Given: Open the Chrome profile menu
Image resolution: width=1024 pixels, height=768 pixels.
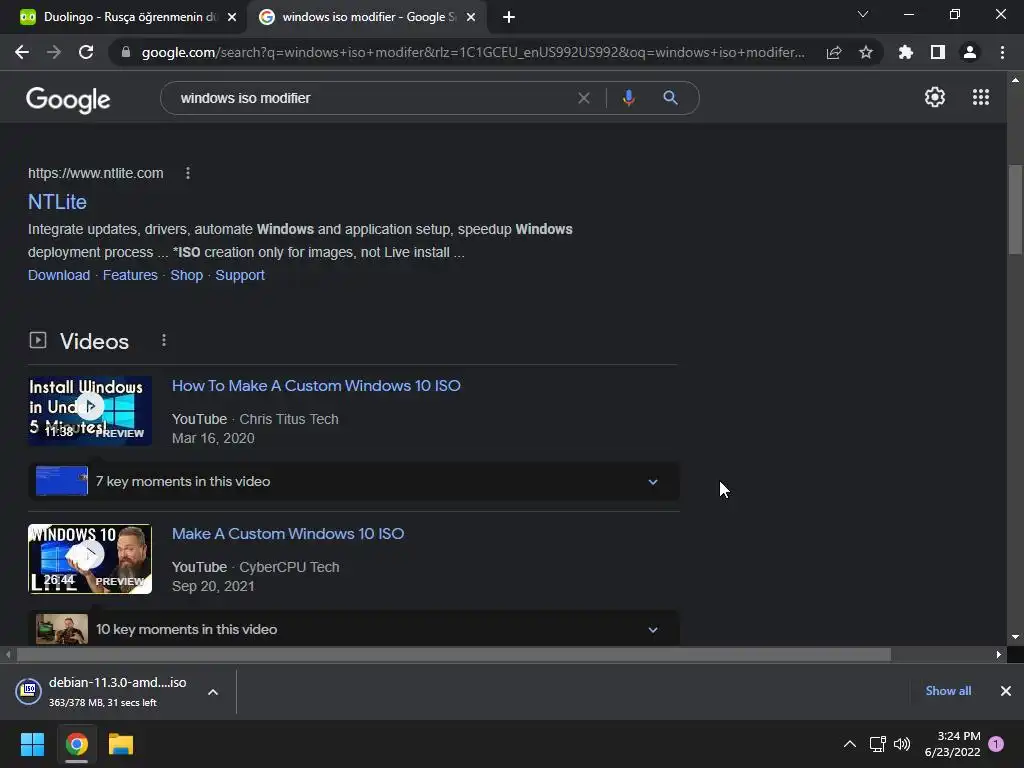Looking at the screenshot, I should [x=970, y=52].
